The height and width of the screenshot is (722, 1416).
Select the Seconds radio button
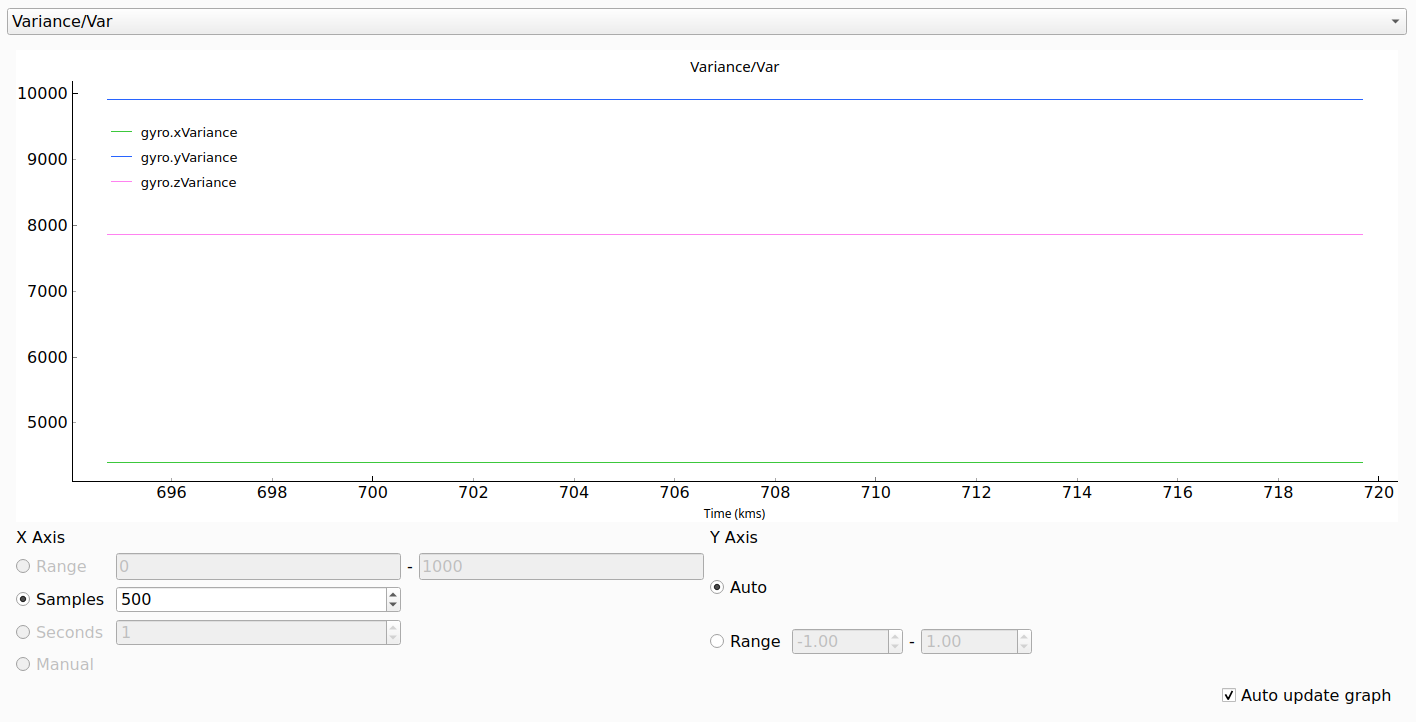coord(23,633)
